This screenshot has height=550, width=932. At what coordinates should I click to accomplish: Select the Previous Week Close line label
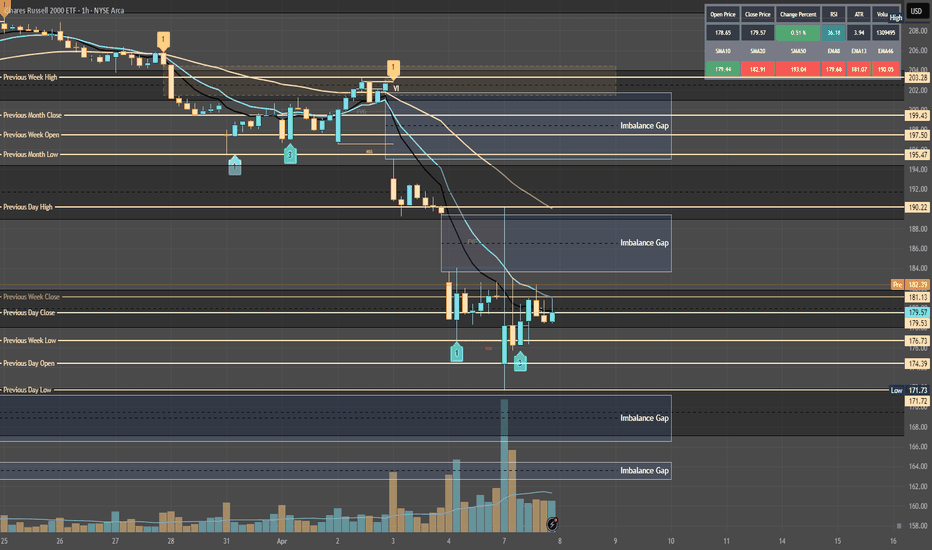tap(32, 297)
